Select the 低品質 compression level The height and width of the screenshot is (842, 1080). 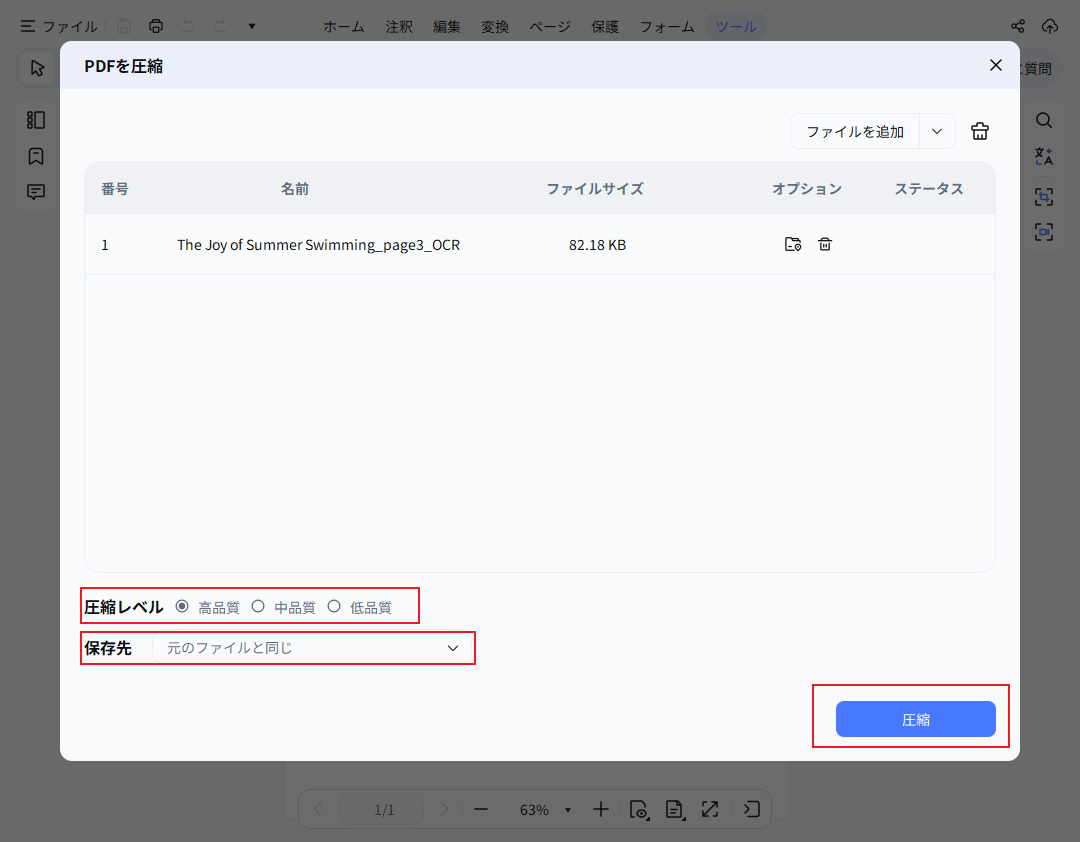point(334,605)
